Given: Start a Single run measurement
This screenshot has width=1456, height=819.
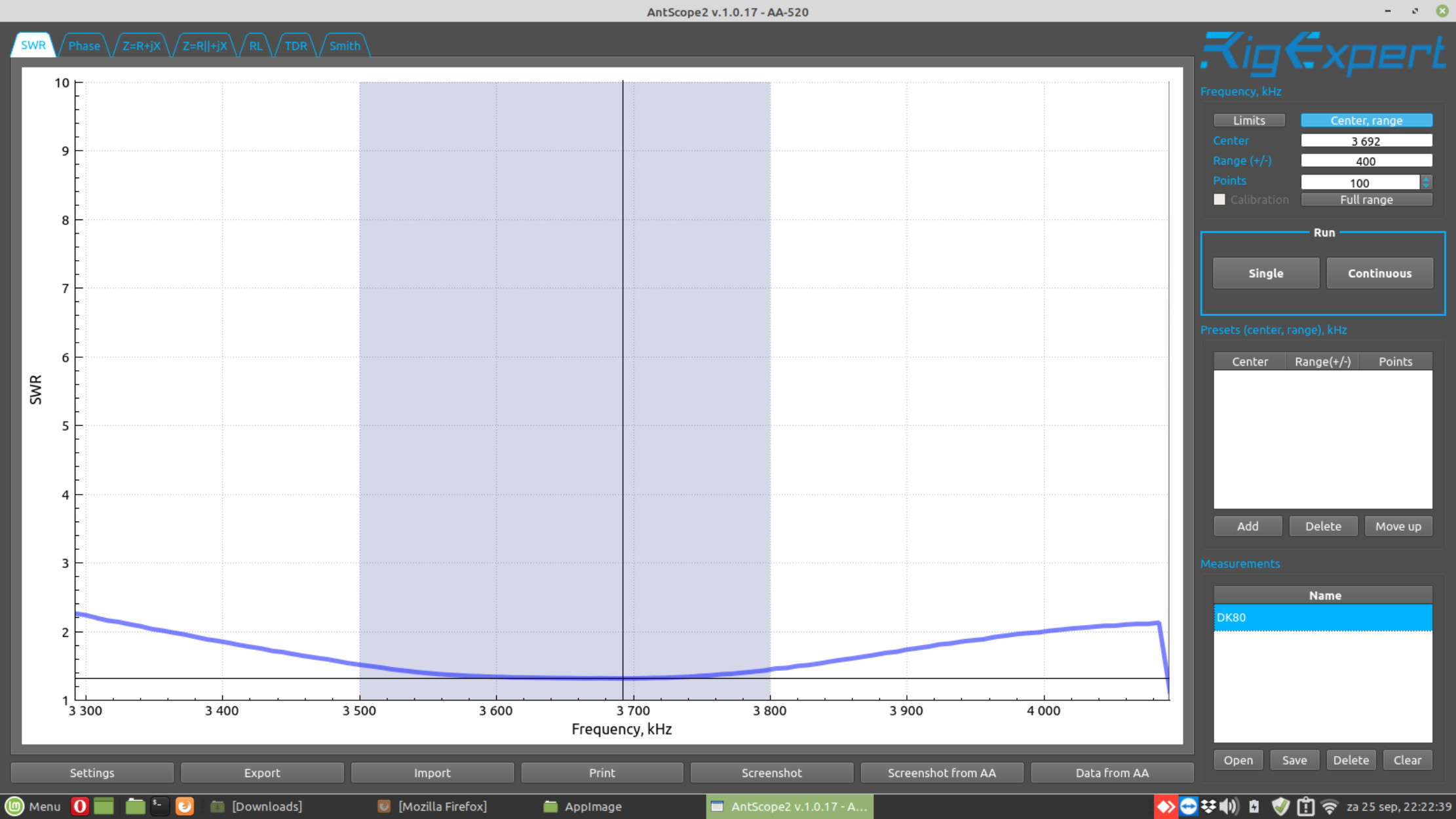Looking at the screenshot, I should pyautogui.click(x=1265, y=273).
